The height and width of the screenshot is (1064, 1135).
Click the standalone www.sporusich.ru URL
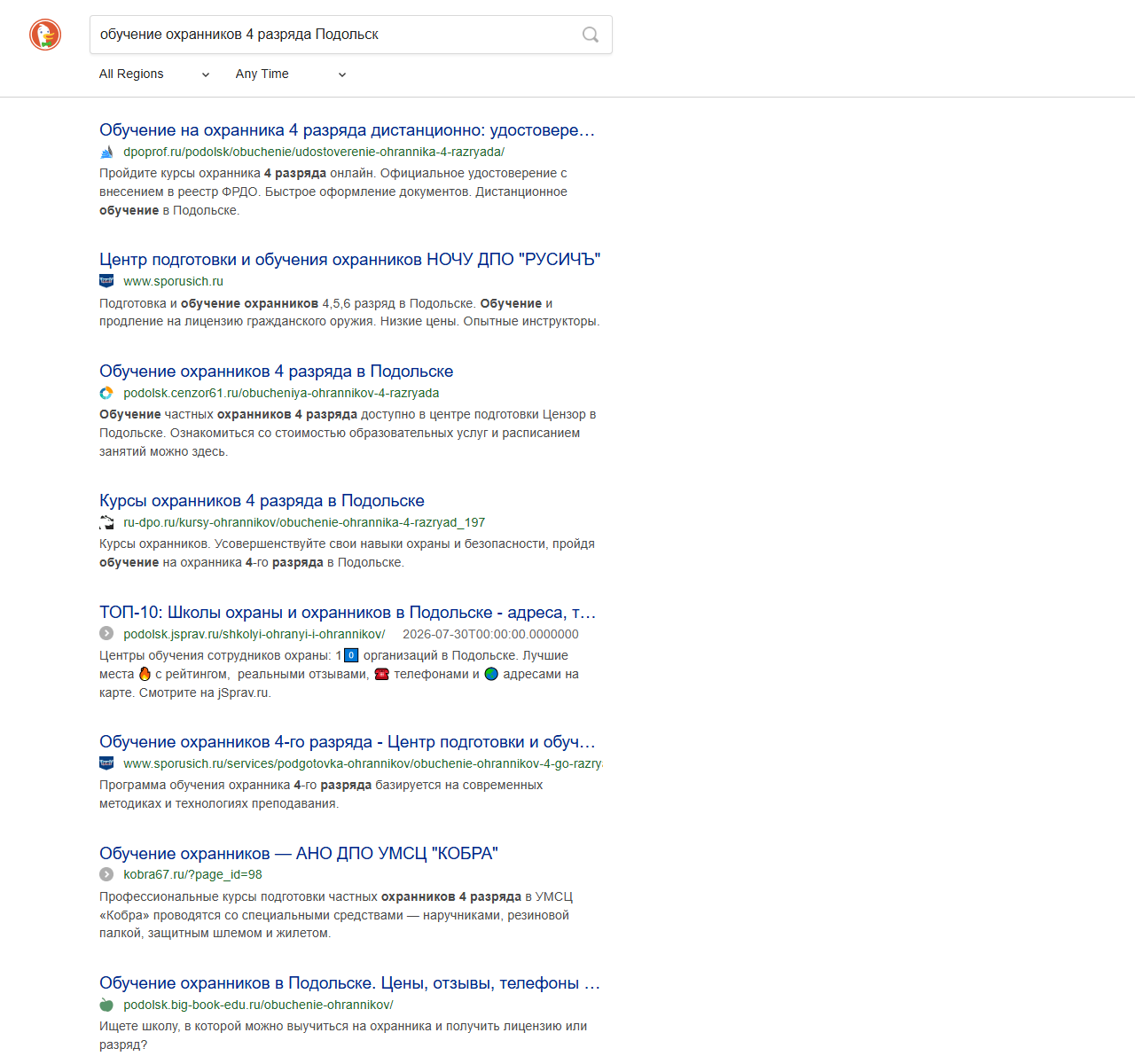[174, 281]
